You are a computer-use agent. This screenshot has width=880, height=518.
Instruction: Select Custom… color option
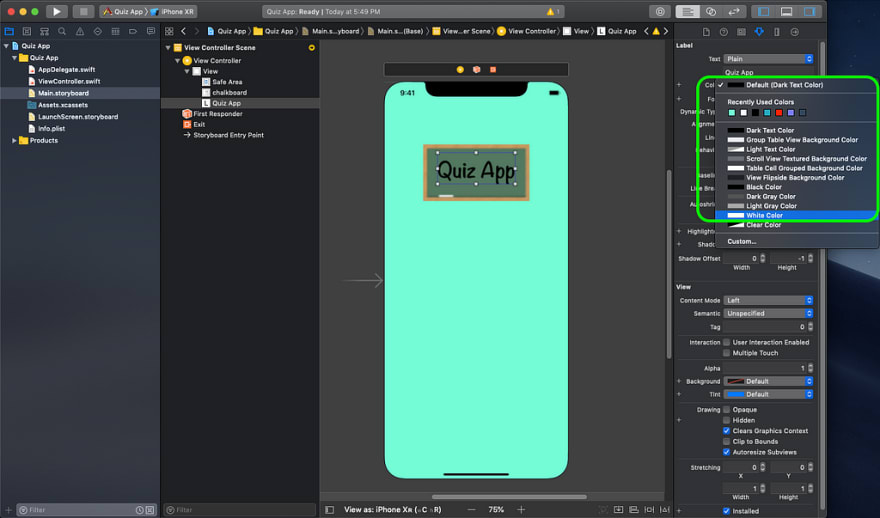point(741,241)
